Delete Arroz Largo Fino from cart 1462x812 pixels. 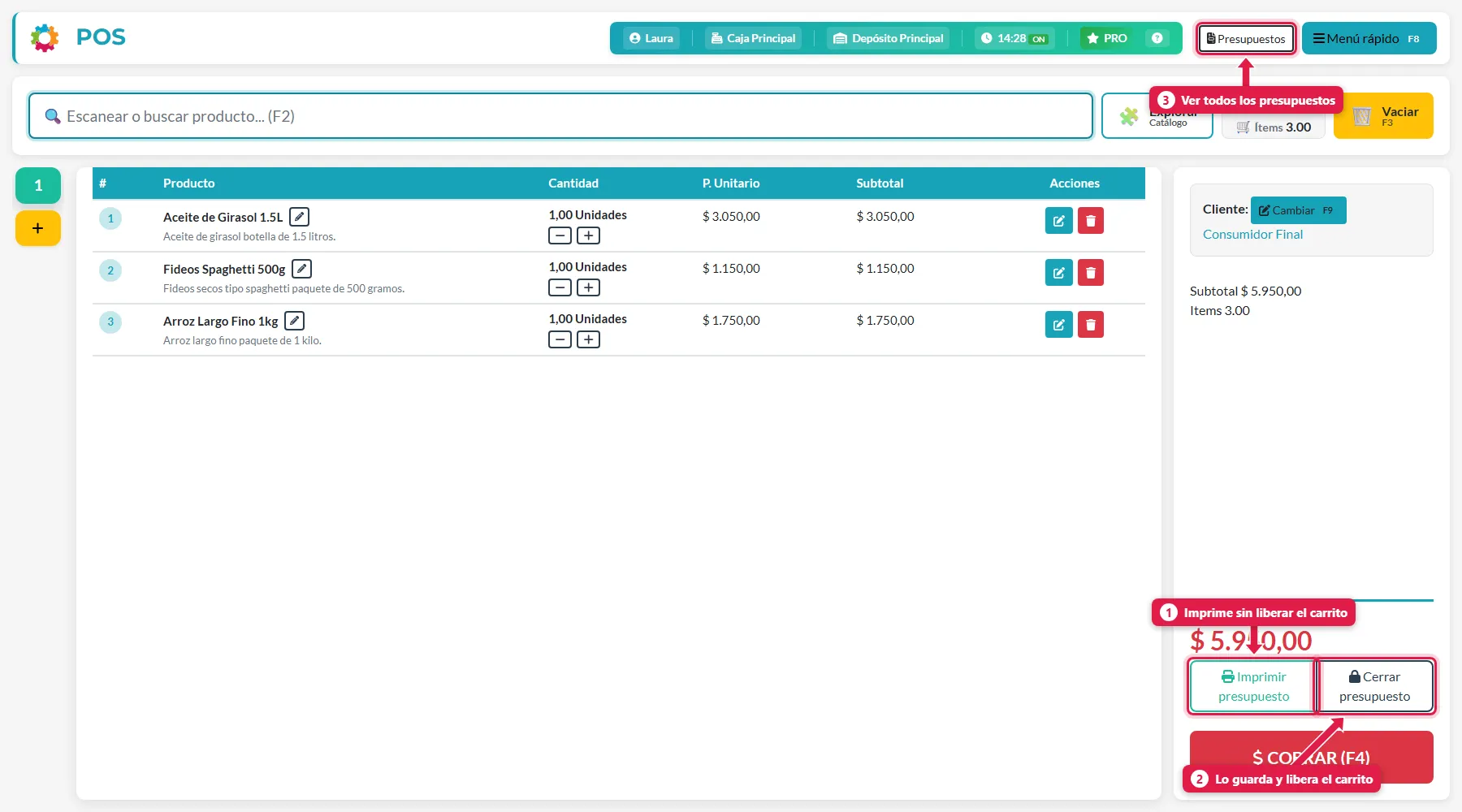(1091, 325)
